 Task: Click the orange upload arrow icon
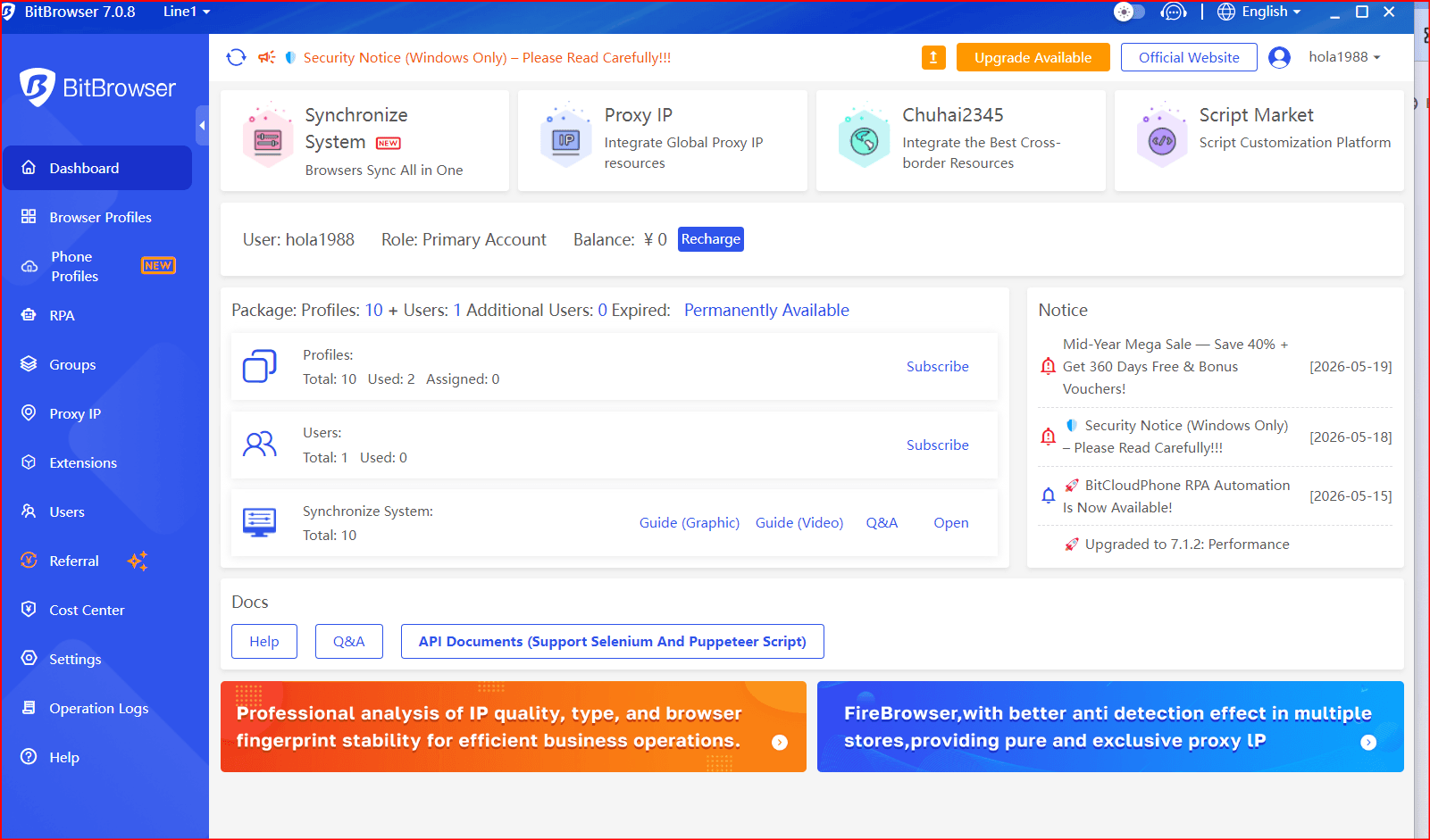(x=933, y=57)
